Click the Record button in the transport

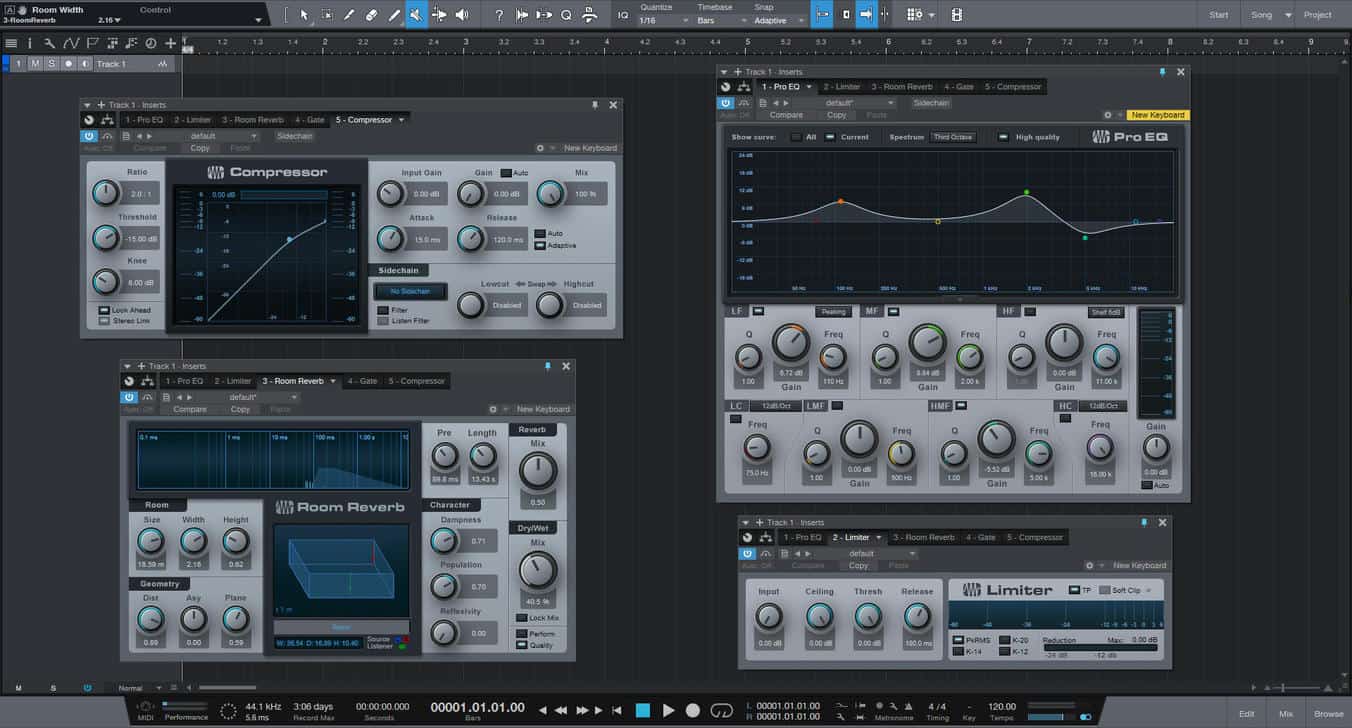[693, 710]
